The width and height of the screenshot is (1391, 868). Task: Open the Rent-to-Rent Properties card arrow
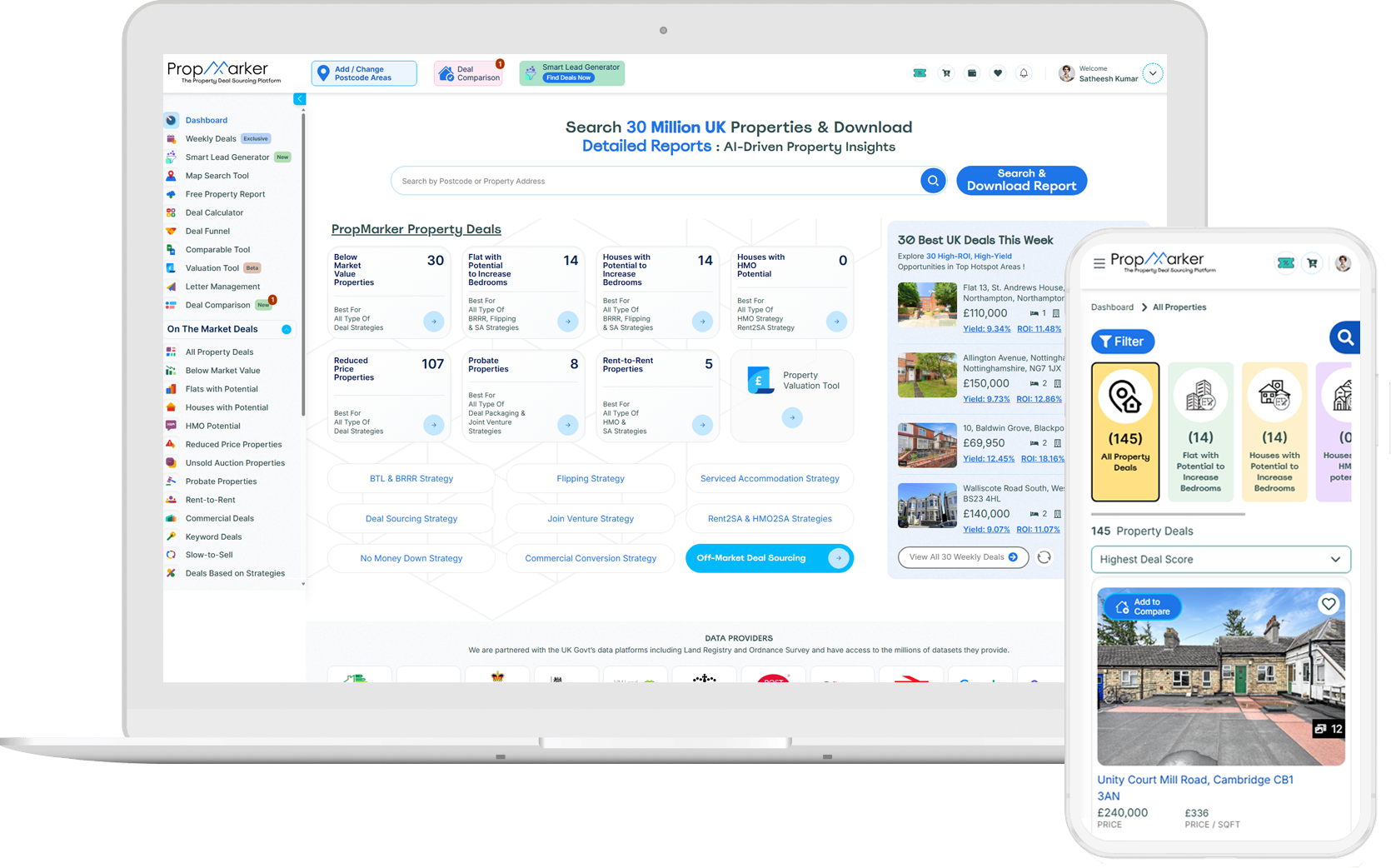(702, 425)
